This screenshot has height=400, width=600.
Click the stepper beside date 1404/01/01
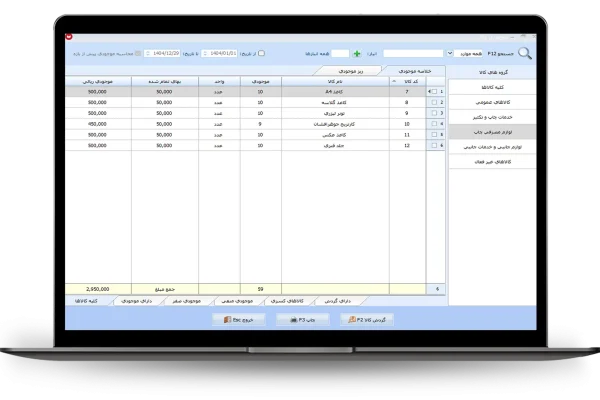(x=205, y=53)
